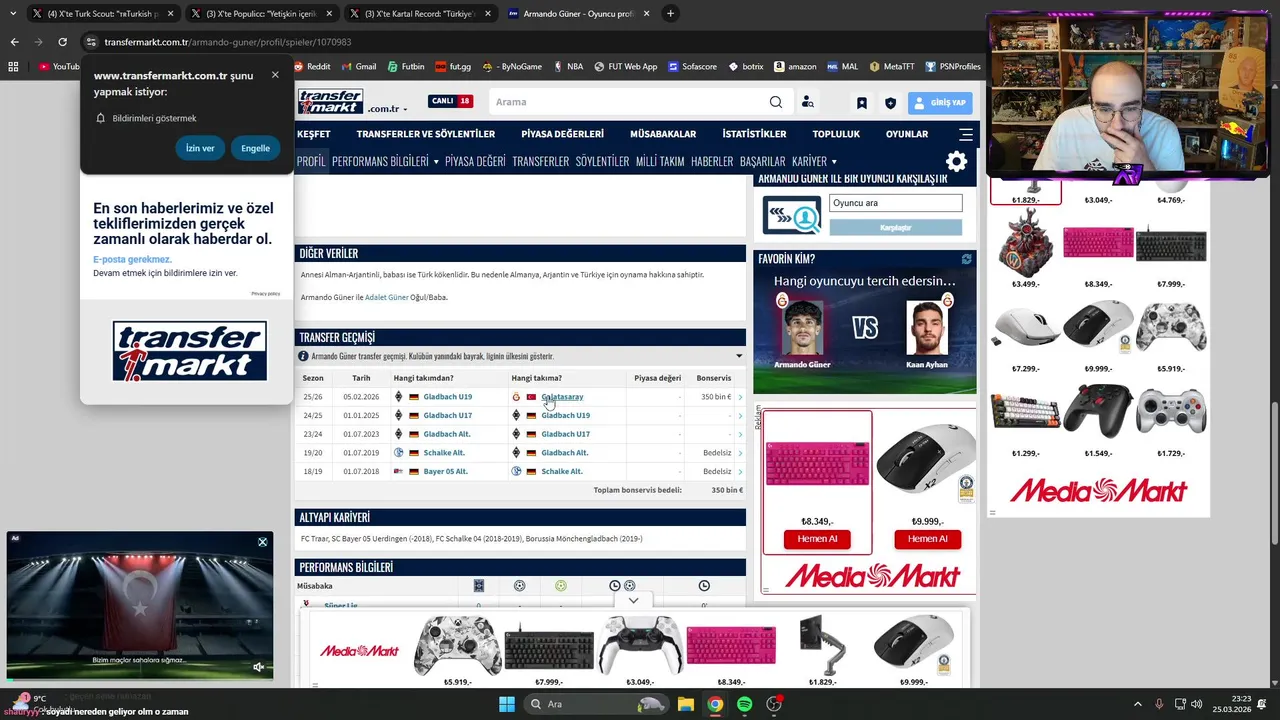Open the advanced player search icon

(807, 102)
